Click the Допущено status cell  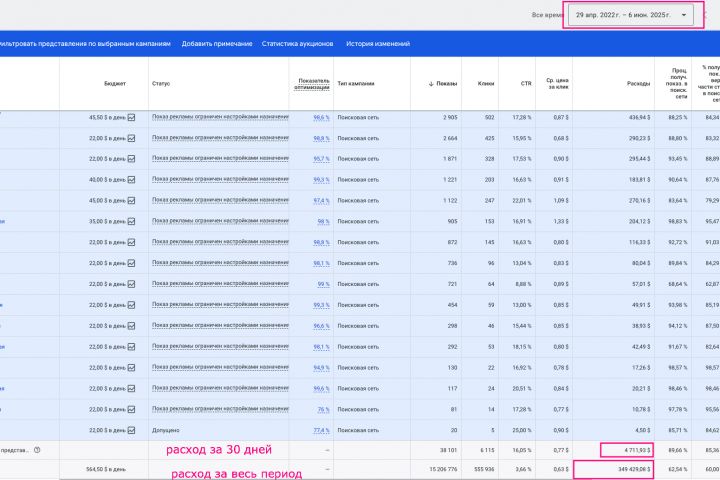coord(166,430)
